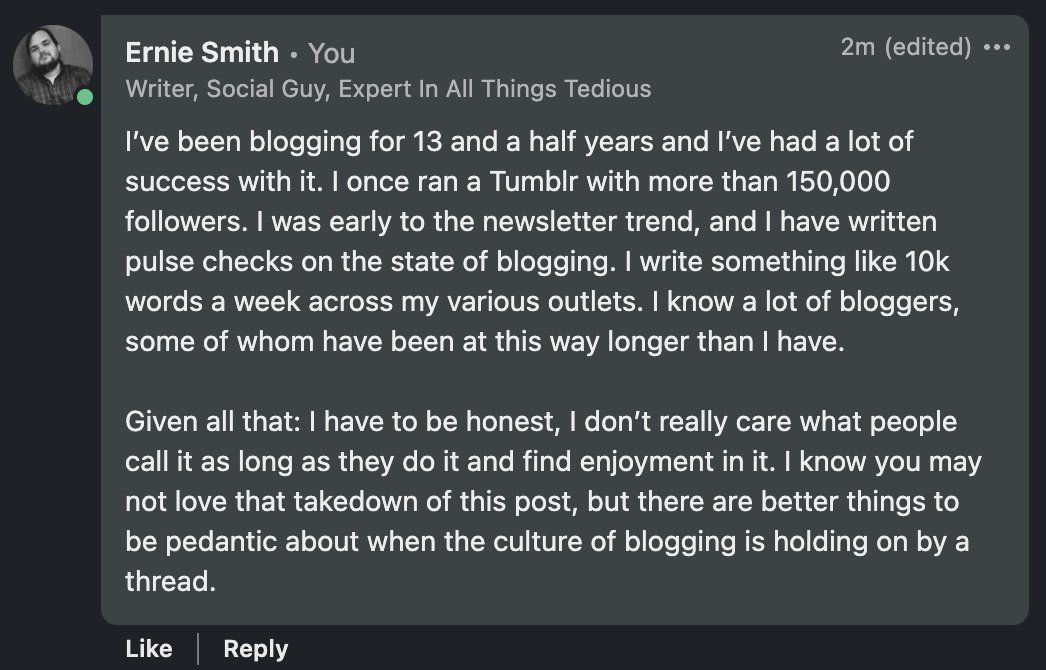Click the "(edited)" indicator
This screenshot has height=670, width=1046.
tap(928, 47)
